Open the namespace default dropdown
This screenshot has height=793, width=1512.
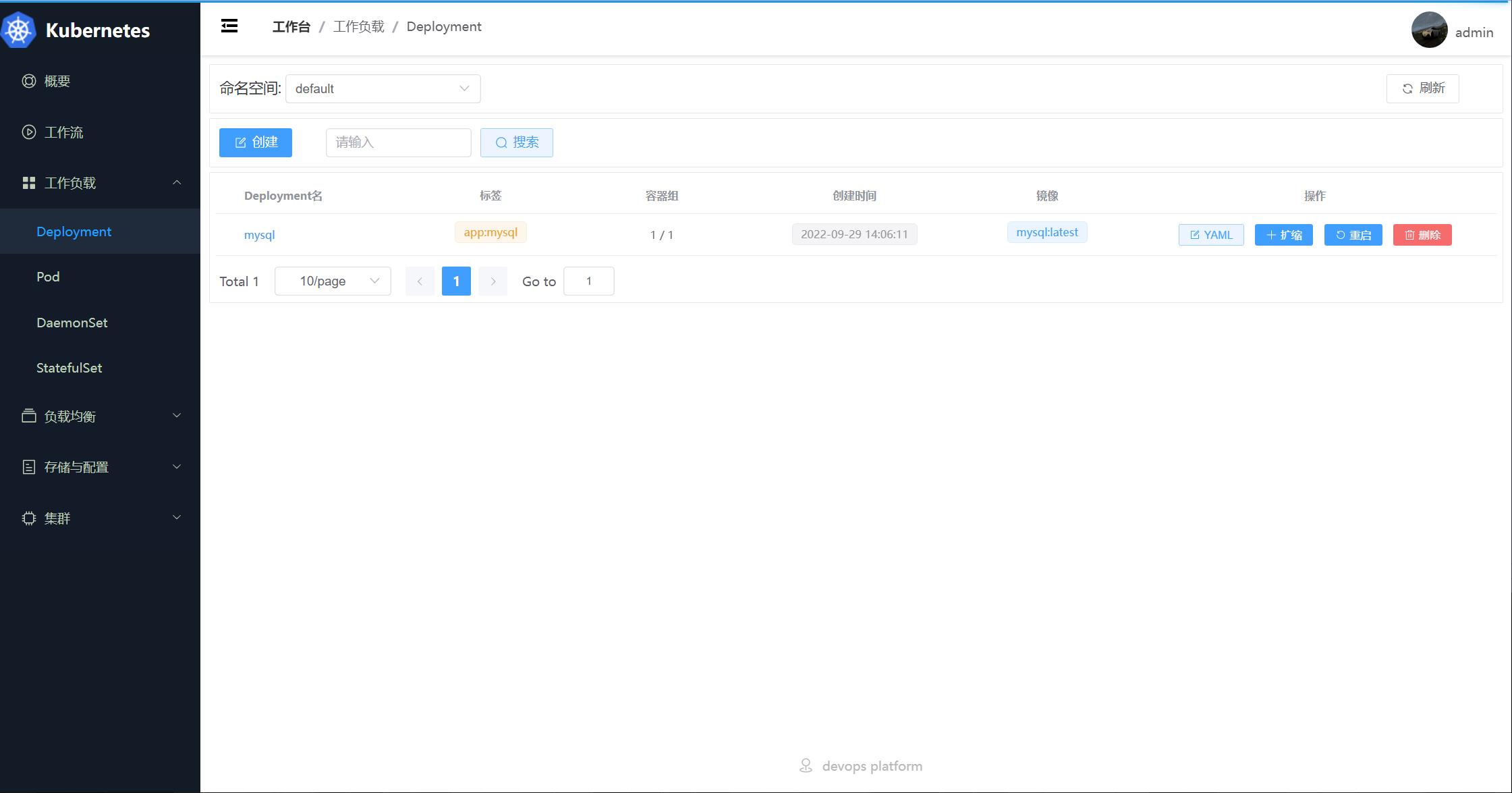(383, 88)
